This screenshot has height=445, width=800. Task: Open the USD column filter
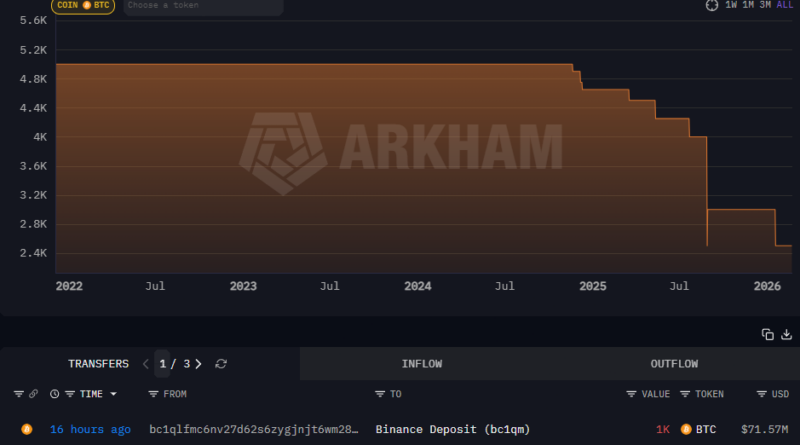(x=761, y=394)
